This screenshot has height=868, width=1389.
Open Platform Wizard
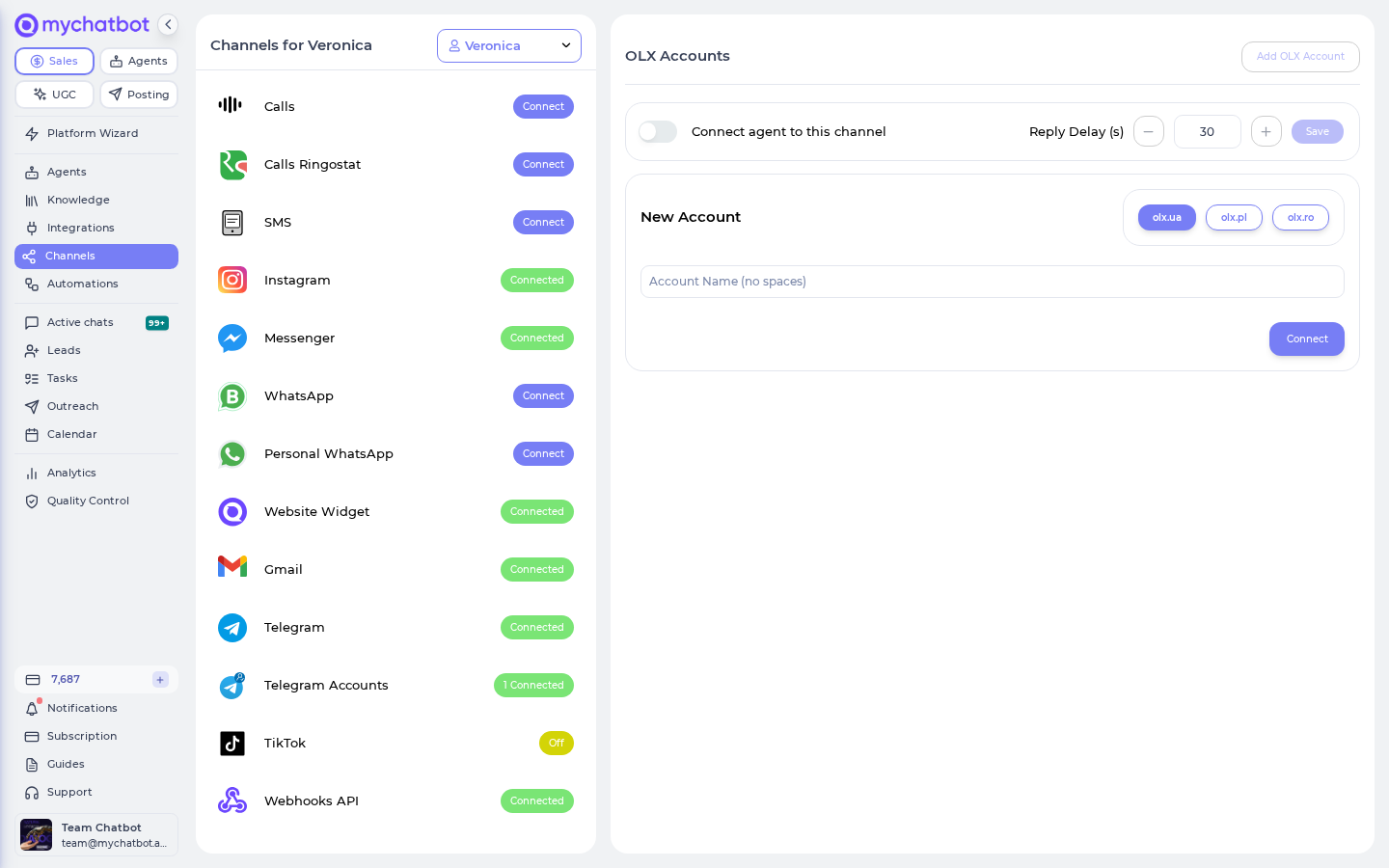(96, 133)
